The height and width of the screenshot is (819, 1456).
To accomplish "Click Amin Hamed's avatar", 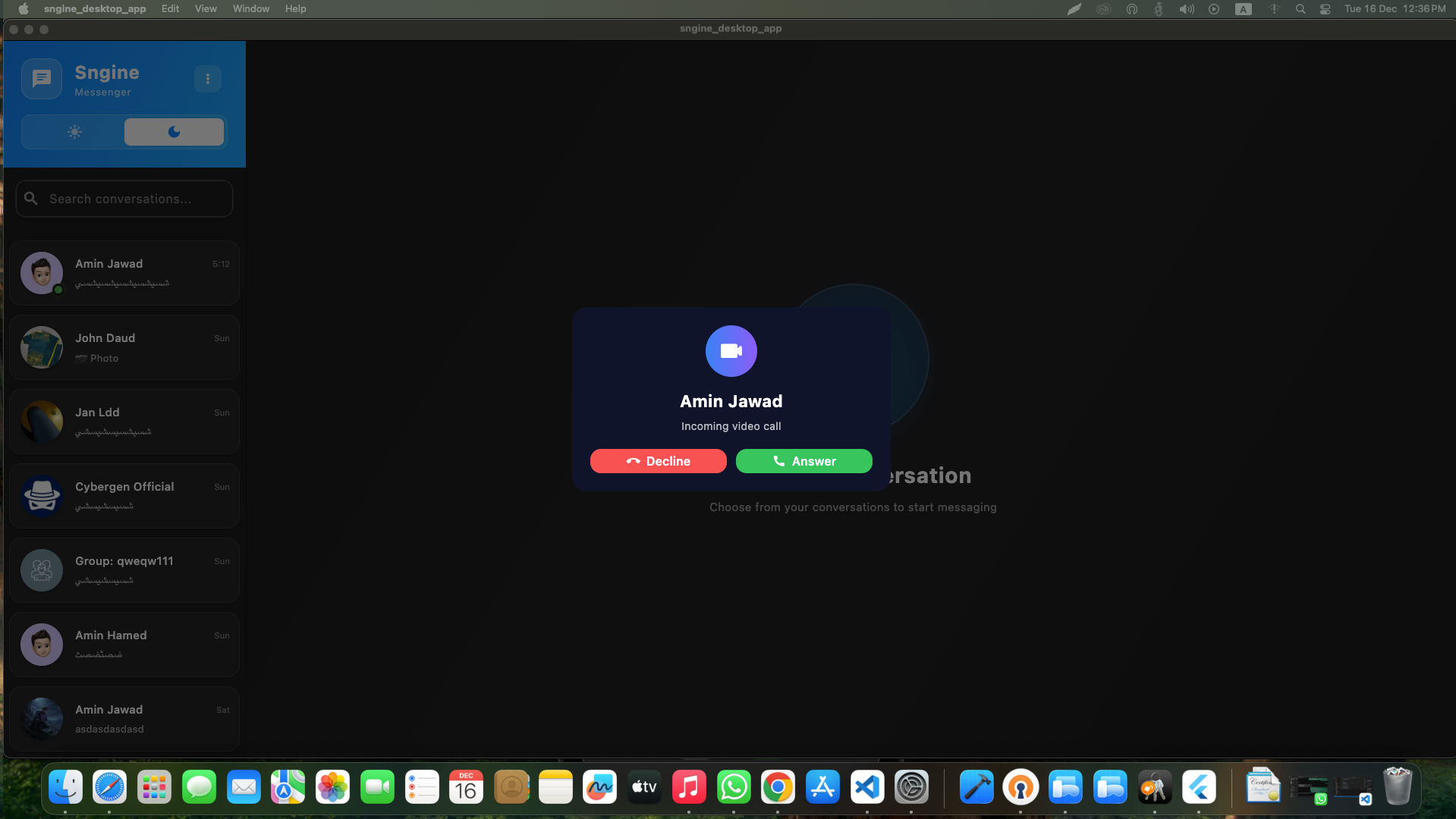I will (42, 644).
